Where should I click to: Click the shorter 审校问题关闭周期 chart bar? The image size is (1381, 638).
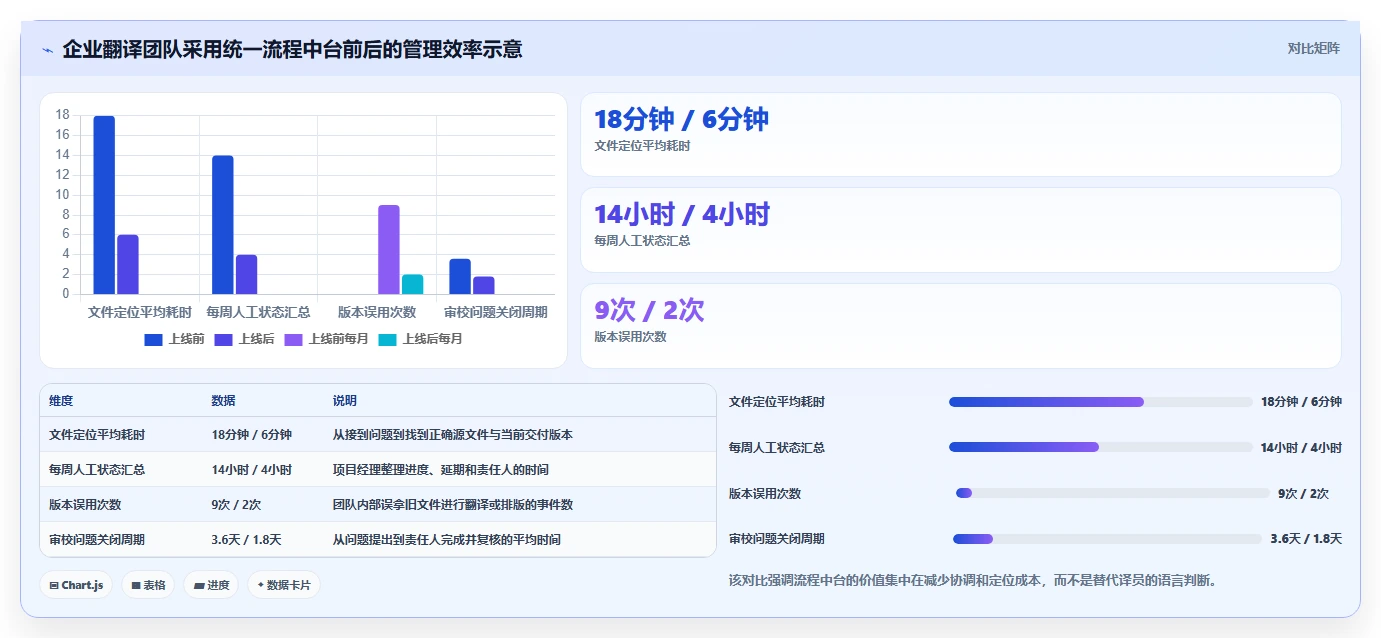484,285
